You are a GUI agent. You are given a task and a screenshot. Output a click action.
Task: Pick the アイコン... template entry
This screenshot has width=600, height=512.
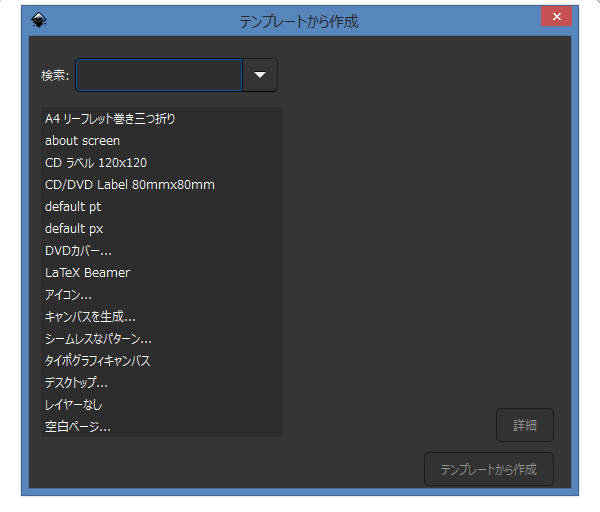coord(161,295)
